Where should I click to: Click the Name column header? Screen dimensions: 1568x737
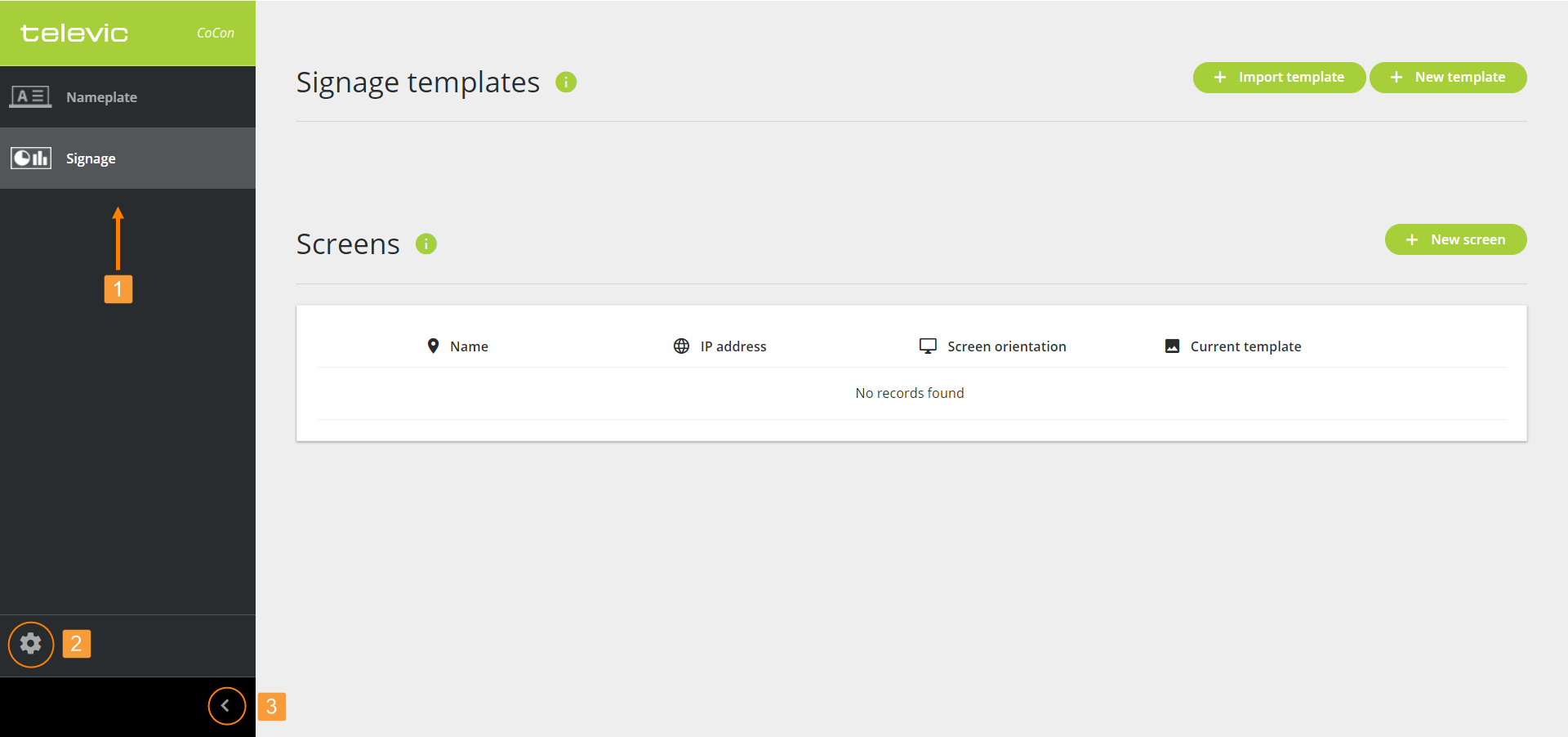pos(469,346)
